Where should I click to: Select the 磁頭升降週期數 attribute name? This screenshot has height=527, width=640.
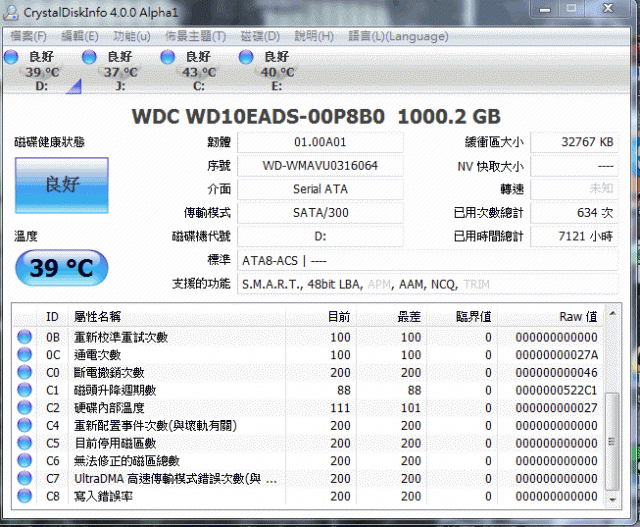(x=115, y=390)
